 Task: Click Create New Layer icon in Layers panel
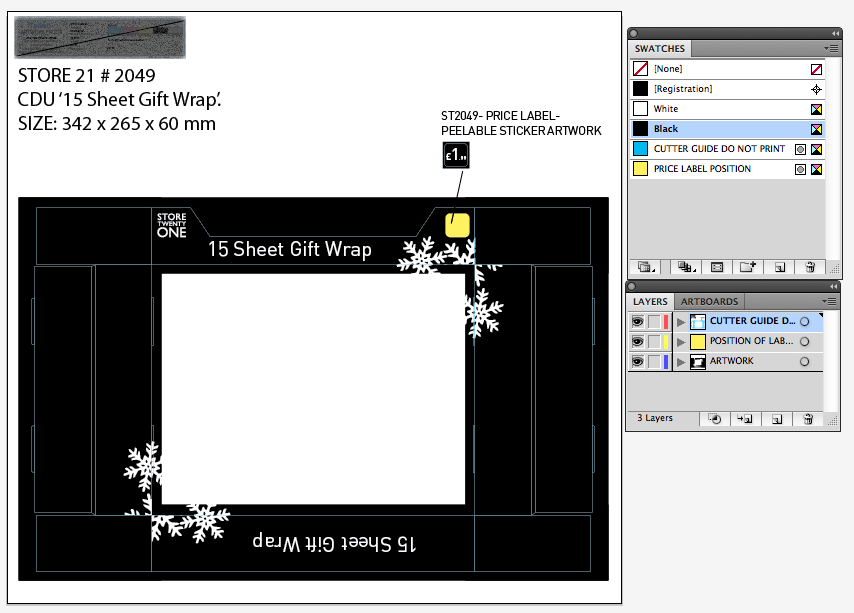point(777,419)
